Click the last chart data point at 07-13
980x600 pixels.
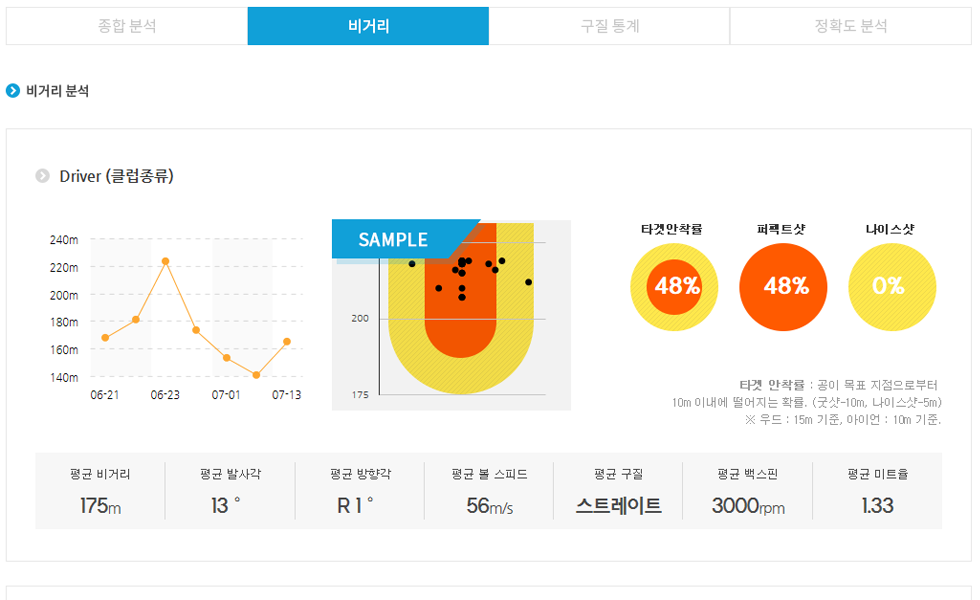(287, 341)
